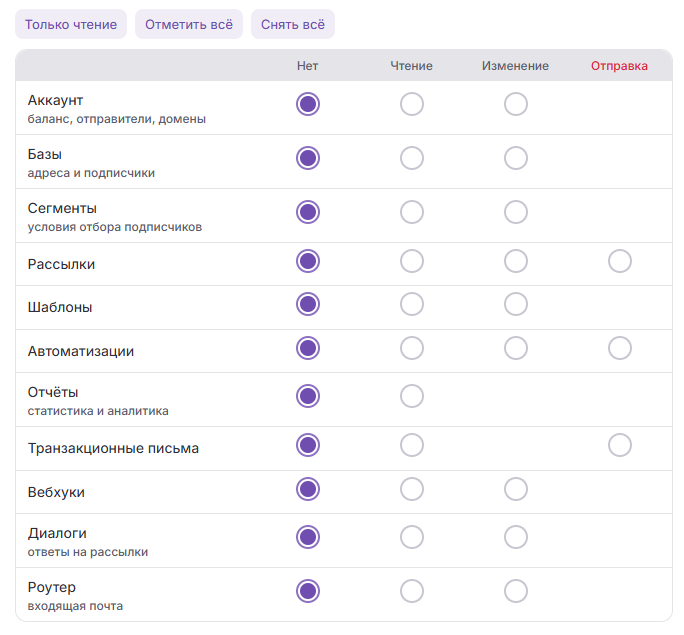The height and width of the screenshot is (635, 684).
Task: Click the text ответы на рассылки
Action: pyautogui.click(x=88, y=552)
